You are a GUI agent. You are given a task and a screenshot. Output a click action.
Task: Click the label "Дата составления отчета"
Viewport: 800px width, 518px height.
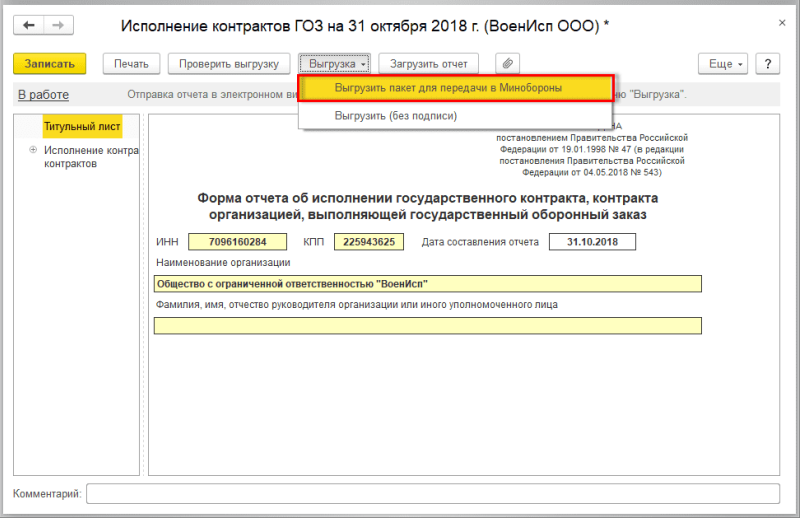click(480, 242)
